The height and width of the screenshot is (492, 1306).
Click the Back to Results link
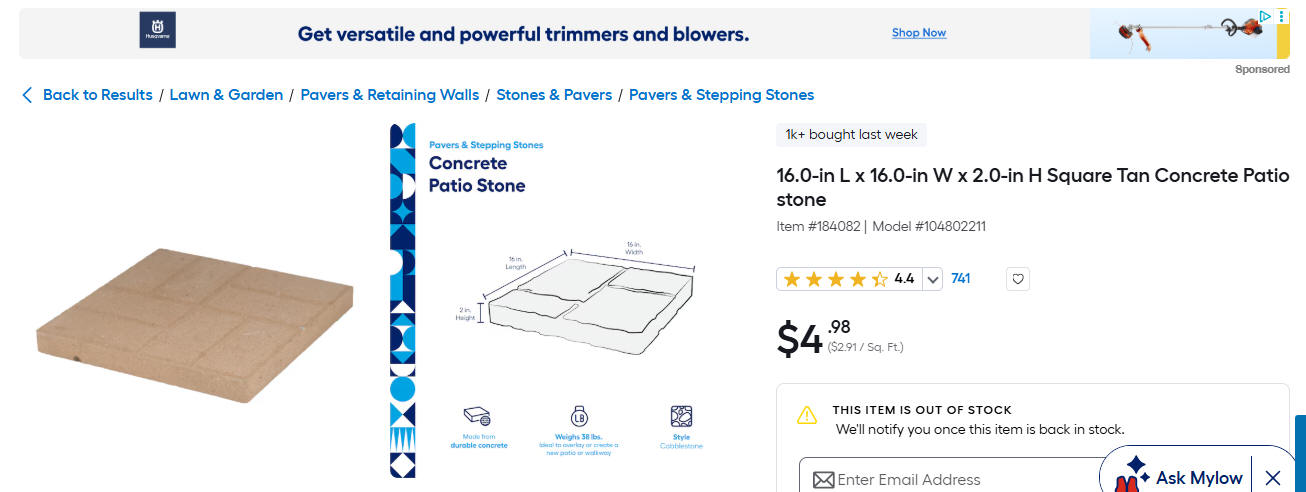[97, 95]
